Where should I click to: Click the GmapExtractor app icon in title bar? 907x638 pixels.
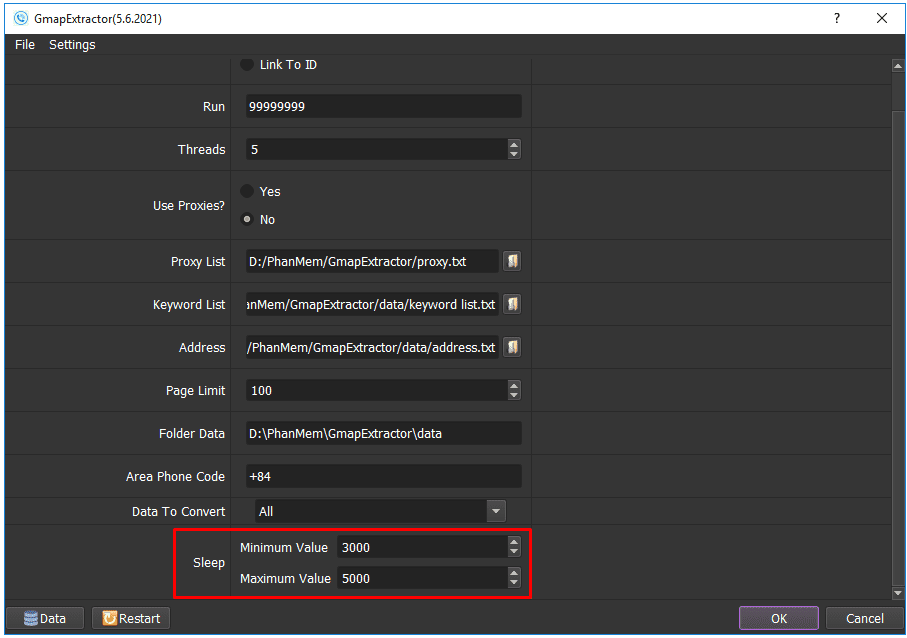(x=21, y=18)
